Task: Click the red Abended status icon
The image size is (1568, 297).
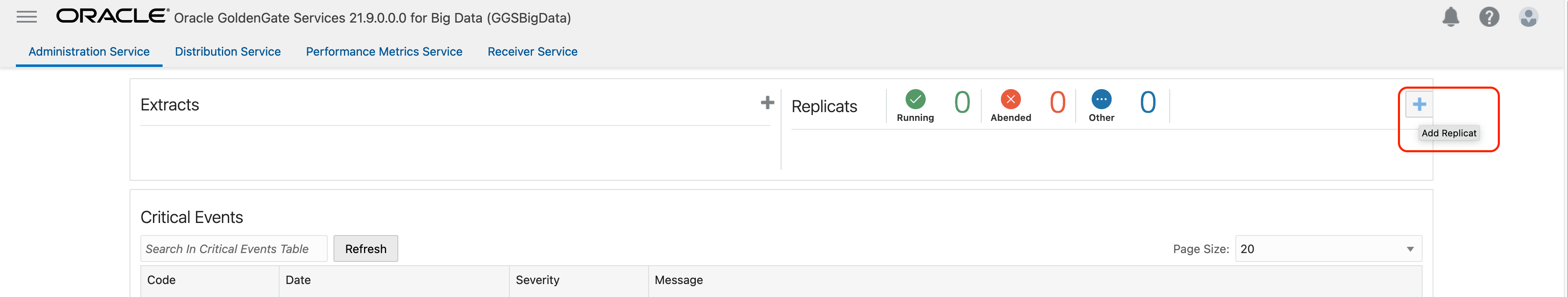Action: 1011,99
